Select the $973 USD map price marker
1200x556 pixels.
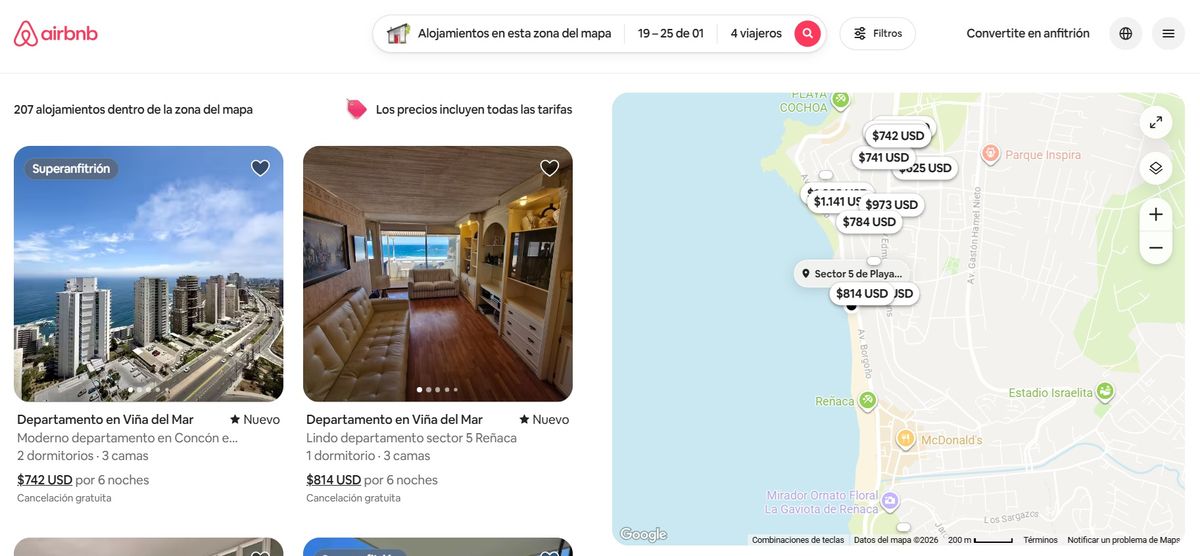[x=891, y=205]
